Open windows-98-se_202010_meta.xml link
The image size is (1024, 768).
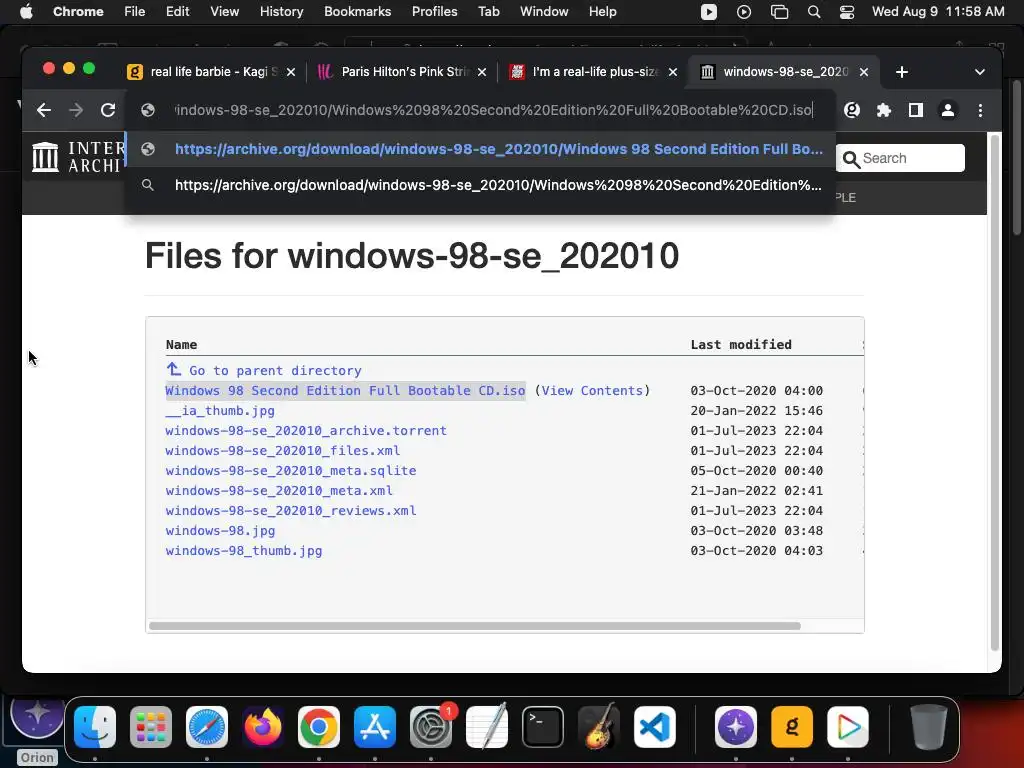tap(279, 490)
